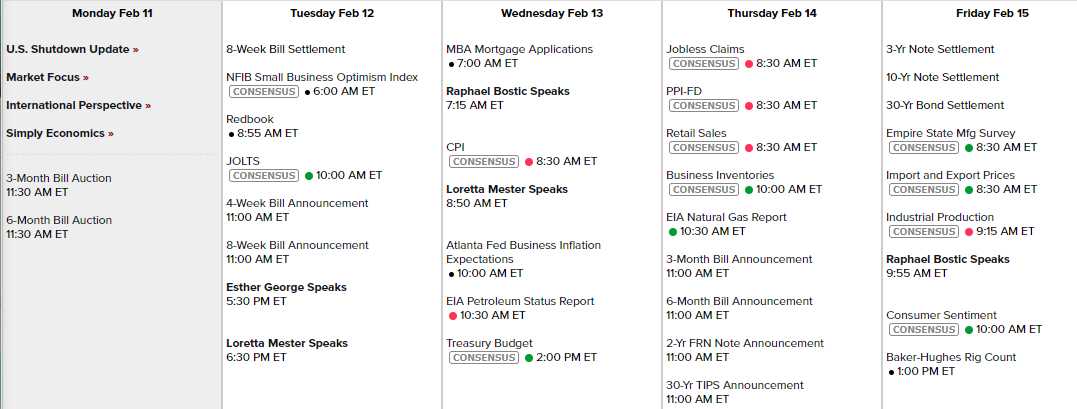Open the International Perspective link
Image resolution: width=1077 pixels, height=409 pixels.
(78, 105)
